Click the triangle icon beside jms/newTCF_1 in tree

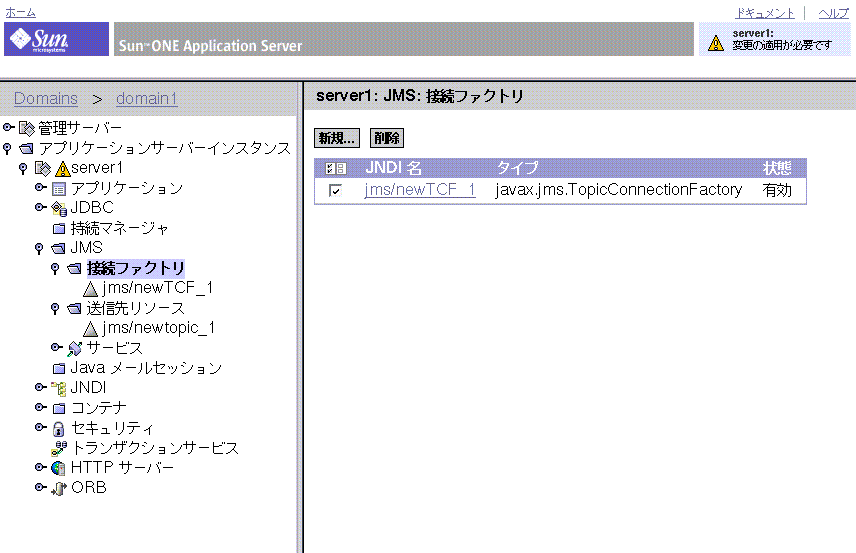point(91,289)
